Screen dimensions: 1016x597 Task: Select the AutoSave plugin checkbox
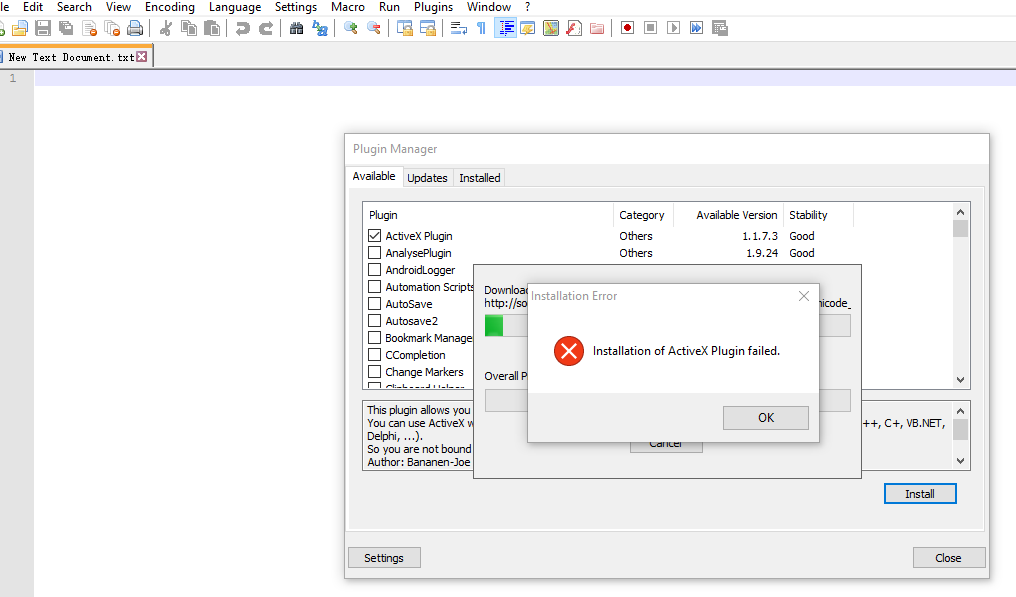click(375, 303)
